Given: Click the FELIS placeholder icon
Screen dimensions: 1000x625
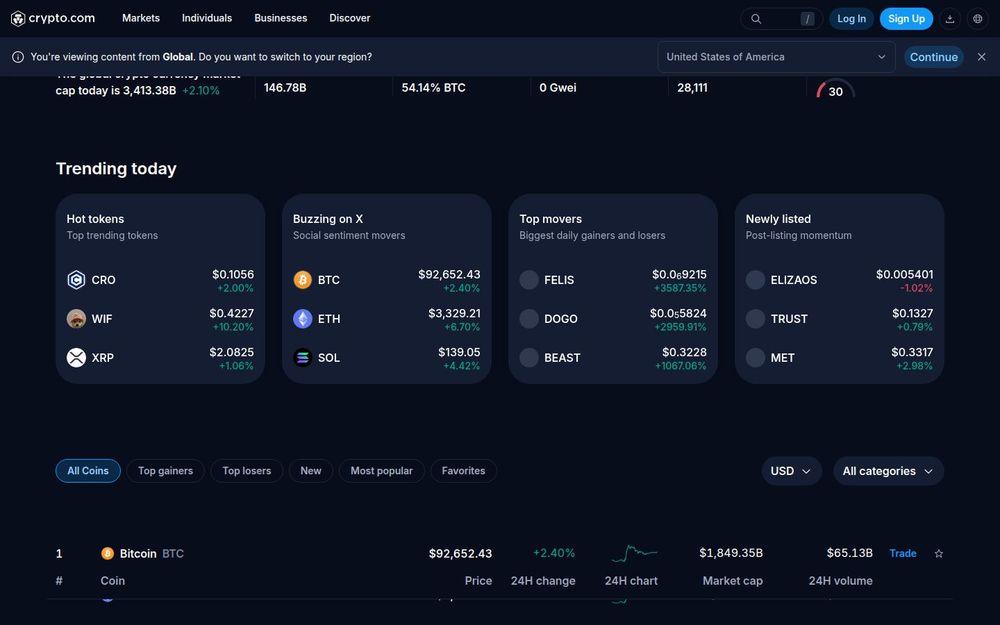Looking at the screenshot, I should pyautogui.click(x=529, y=280).
